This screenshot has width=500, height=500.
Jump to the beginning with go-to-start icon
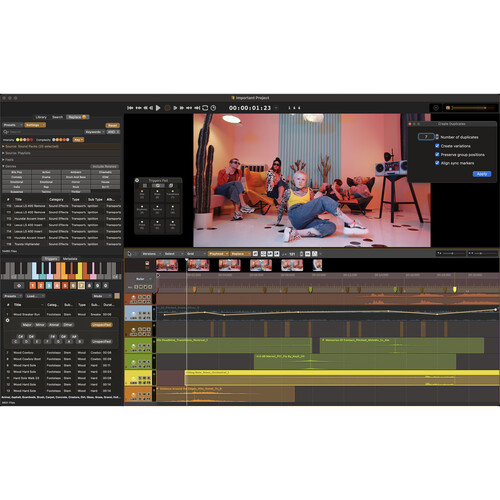point(130,108)
